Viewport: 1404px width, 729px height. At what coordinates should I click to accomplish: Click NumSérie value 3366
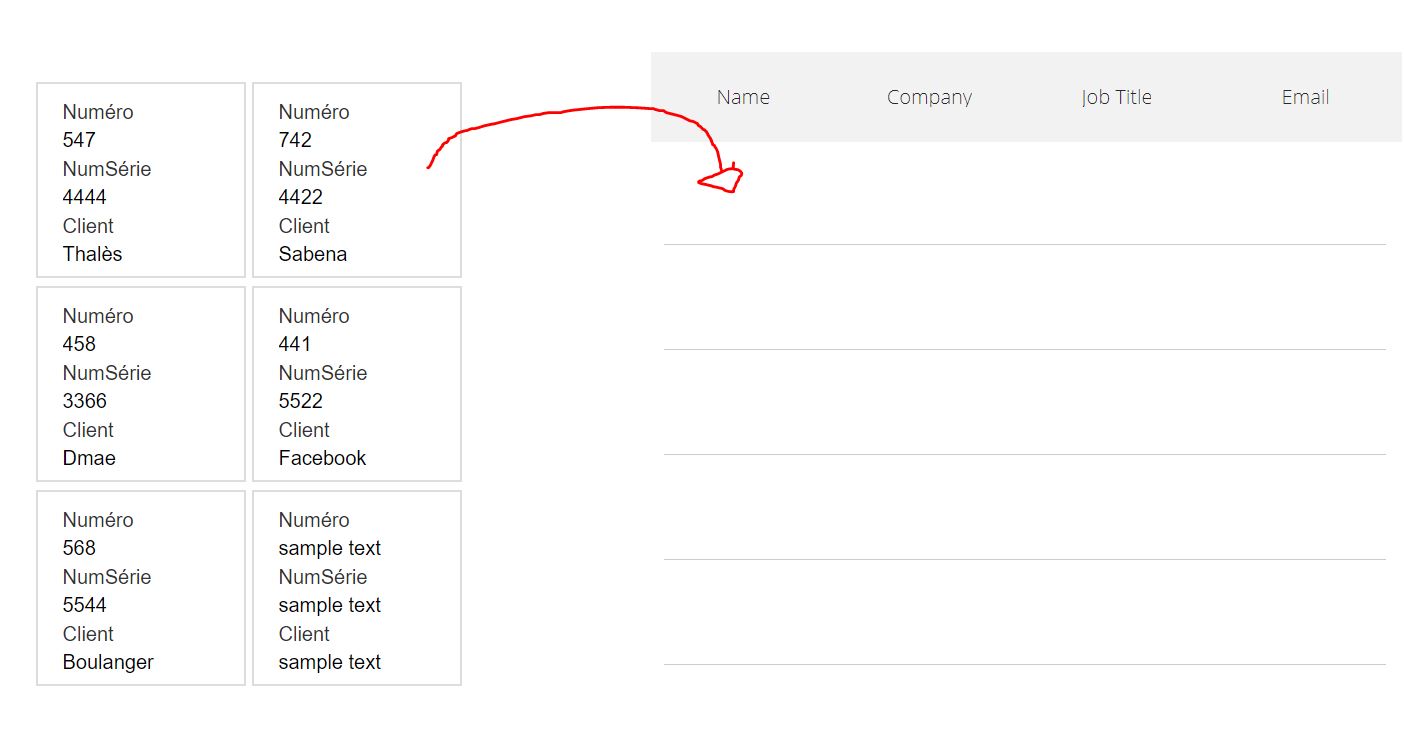tap(84, 401)
